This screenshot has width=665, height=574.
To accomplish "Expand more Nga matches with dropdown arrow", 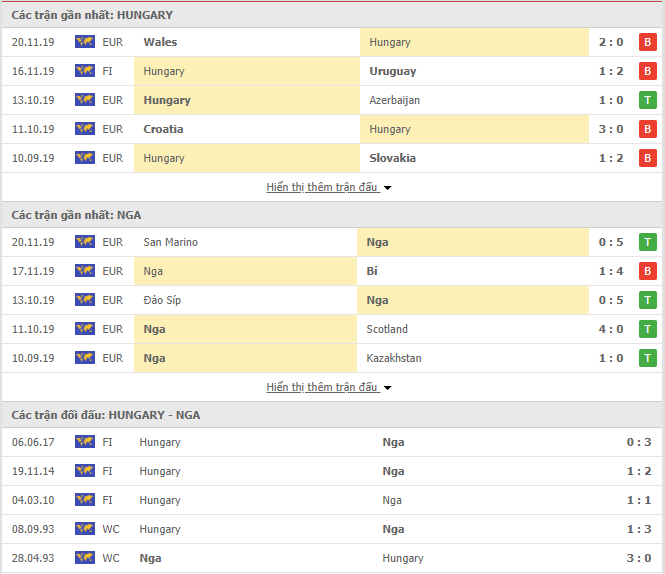I will point(387,388).
